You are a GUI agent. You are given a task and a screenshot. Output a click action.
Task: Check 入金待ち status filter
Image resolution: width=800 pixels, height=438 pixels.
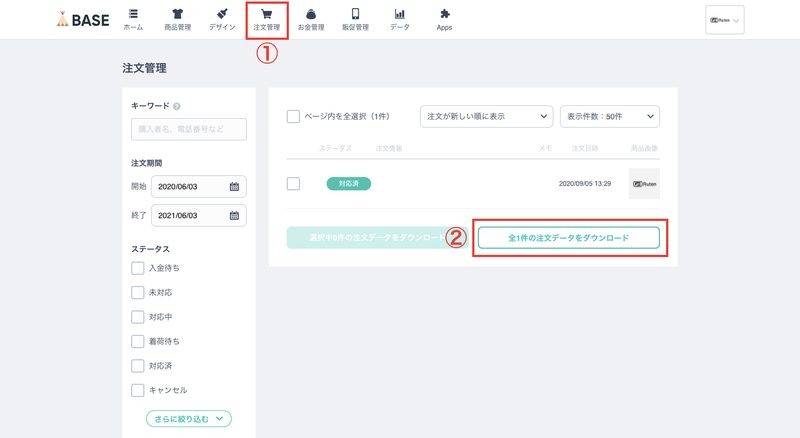click(138, 268)
